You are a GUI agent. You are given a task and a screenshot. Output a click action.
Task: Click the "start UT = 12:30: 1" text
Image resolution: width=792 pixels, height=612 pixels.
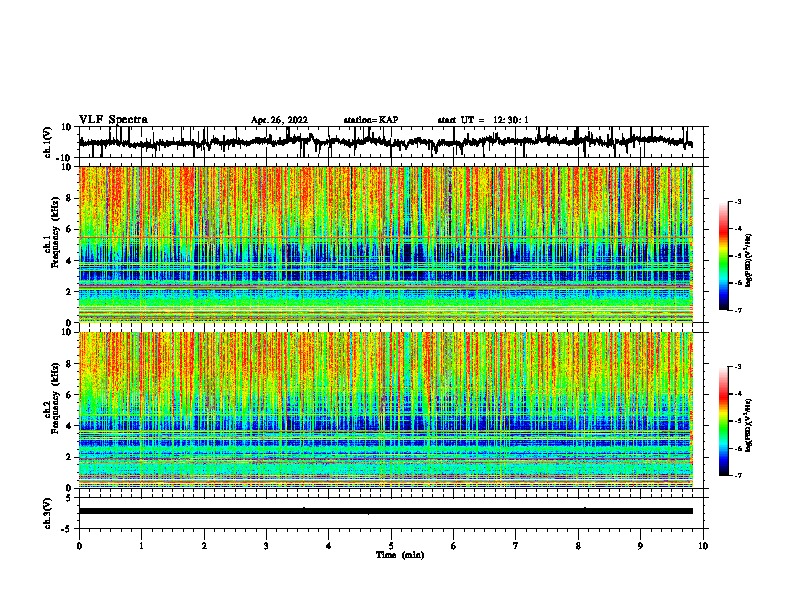coord(483,120)
